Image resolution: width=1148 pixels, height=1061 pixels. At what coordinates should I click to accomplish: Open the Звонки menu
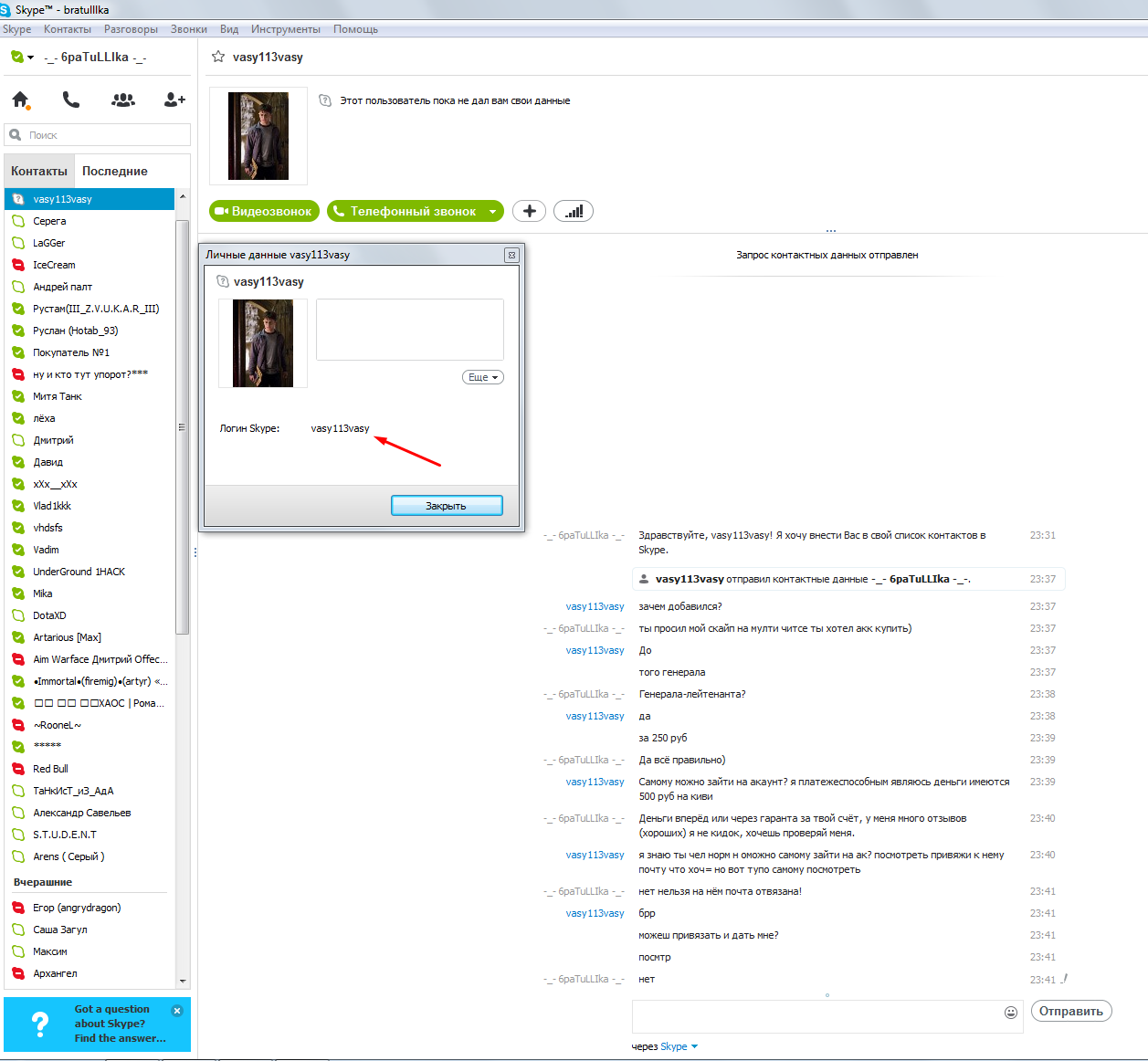(189, 29)
